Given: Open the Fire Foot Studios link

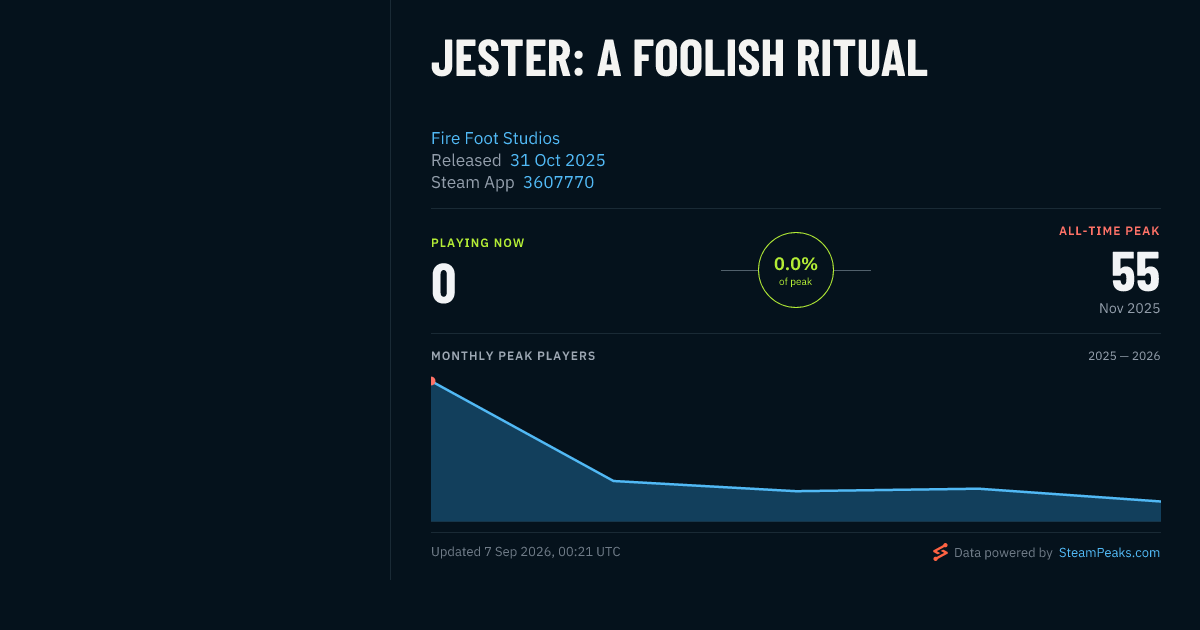Looking at the screenshot, I should (495, 138).
